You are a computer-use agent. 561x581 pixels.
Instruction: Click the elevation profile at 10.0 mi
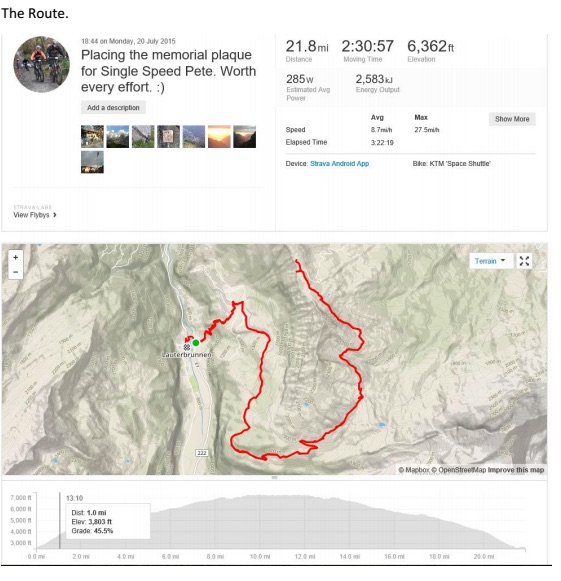[260, 522]
